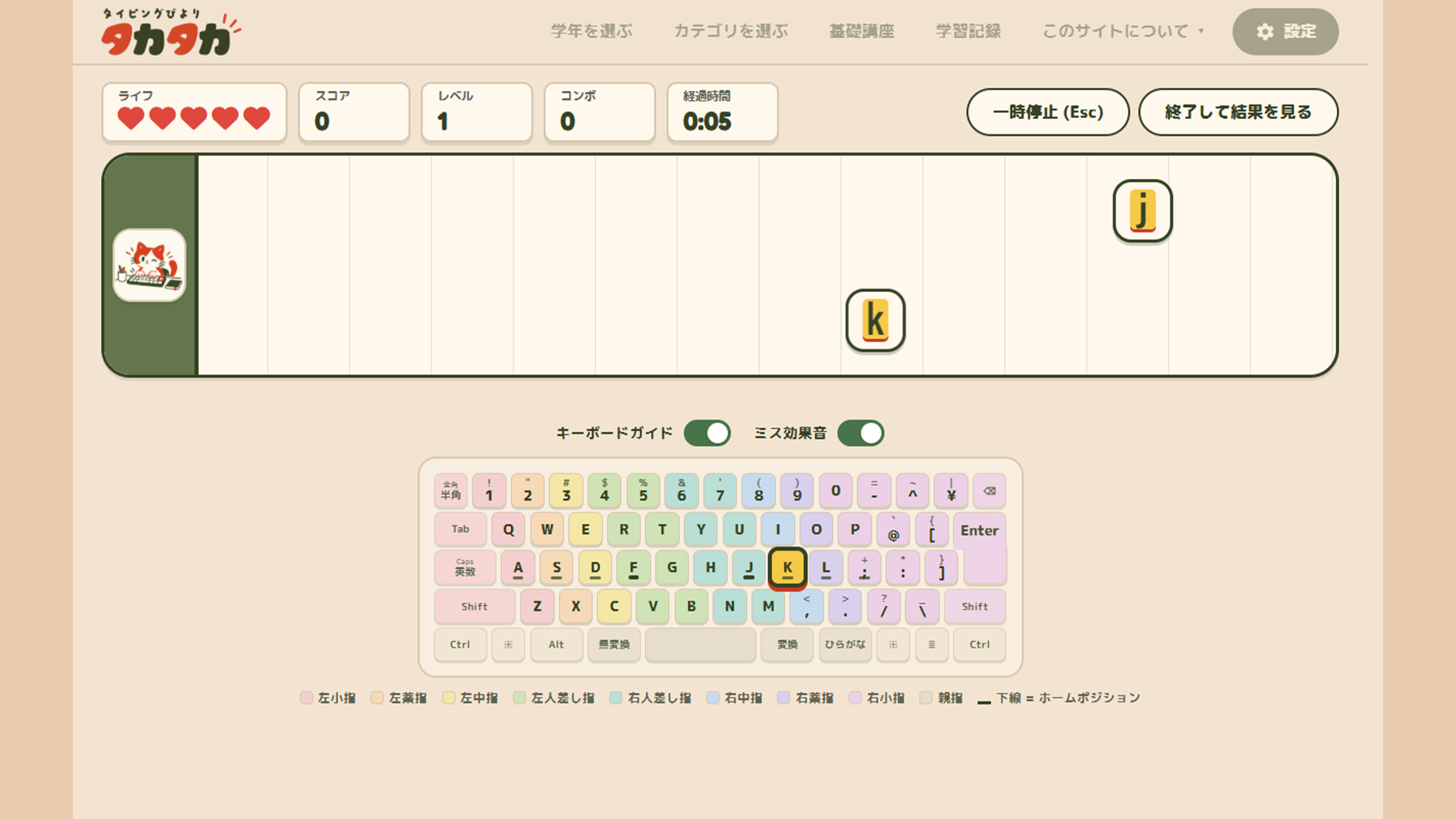Click the space bar key
The height and width of the screenshot is (819, 1456).
[701, 645]
